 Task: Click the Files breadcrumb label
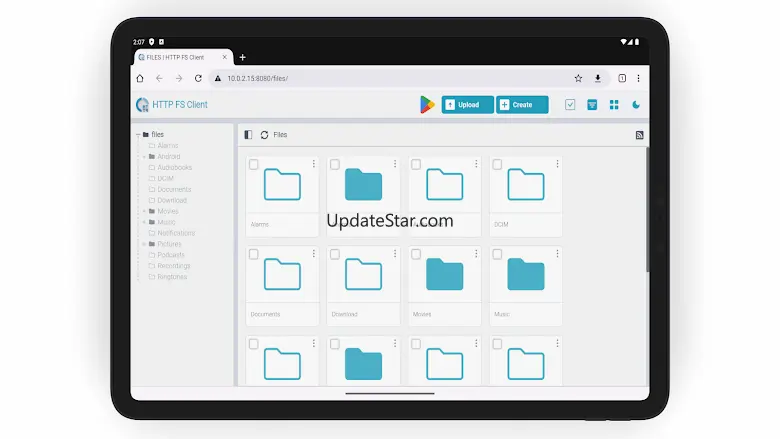pos(280,135)
